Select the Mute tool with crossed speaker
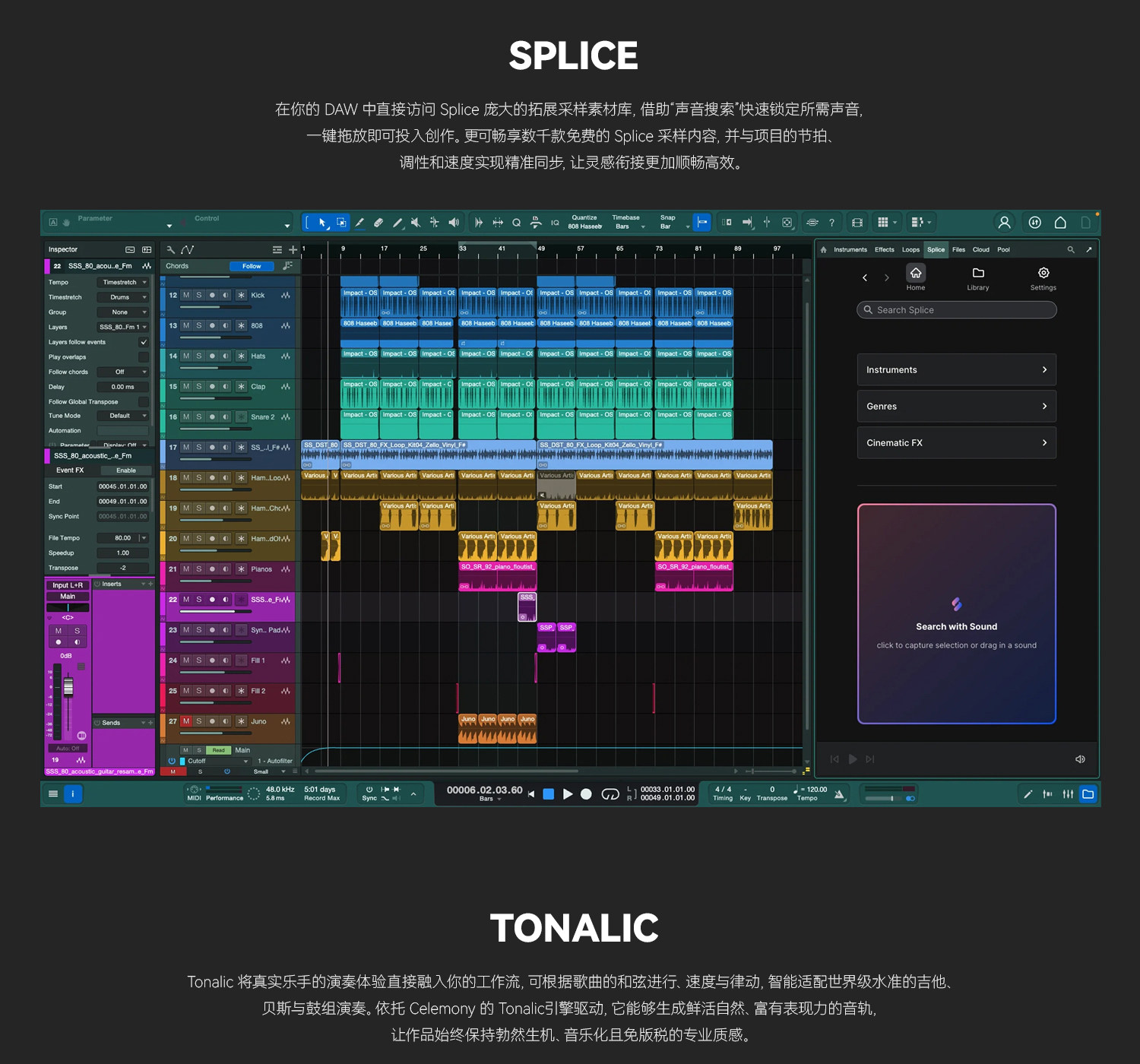 click(416, 223)
